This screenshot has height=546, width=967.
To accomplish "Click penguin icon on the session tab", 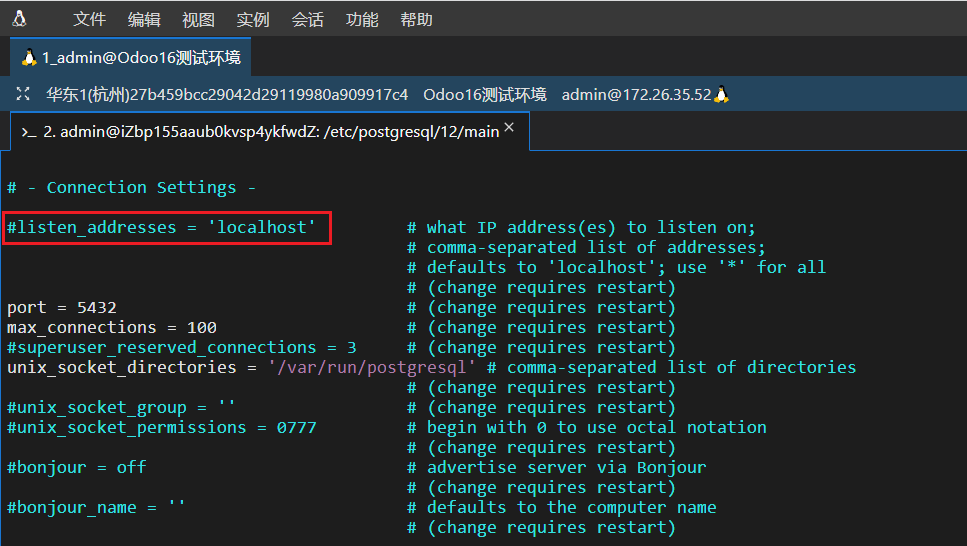I will (x=28, y=58).
